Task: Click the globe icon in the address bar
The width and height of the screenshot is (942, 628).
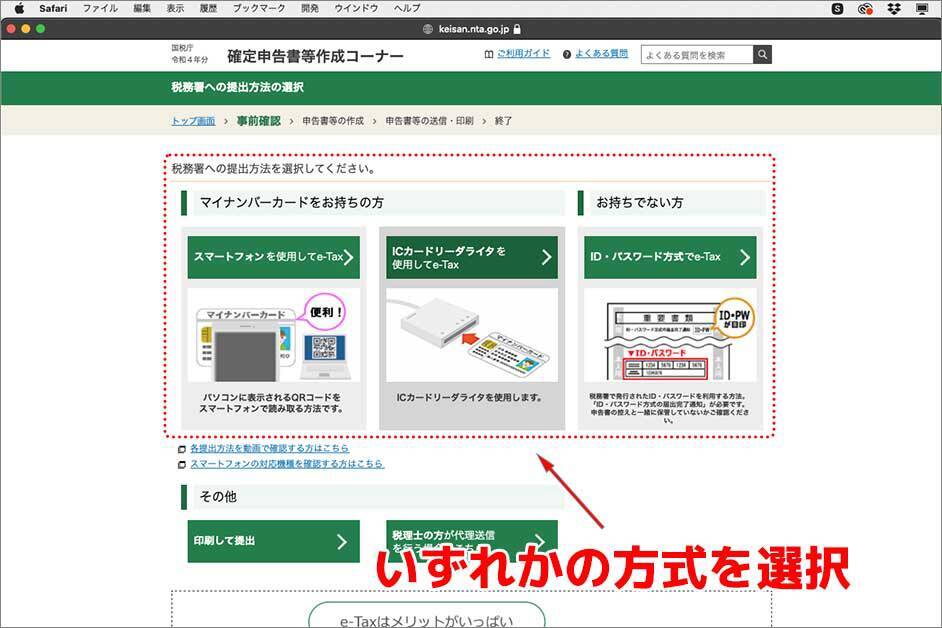Action: (429, 29)
